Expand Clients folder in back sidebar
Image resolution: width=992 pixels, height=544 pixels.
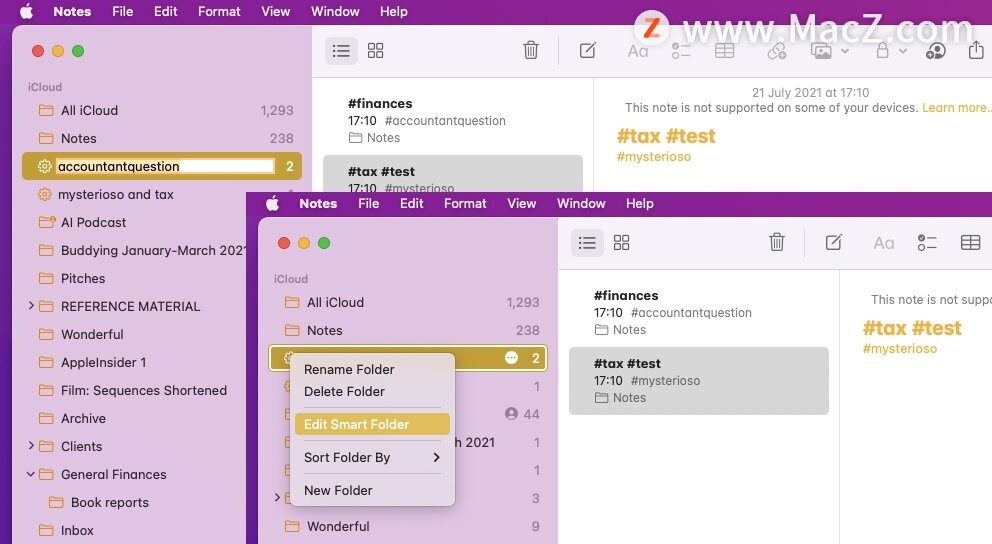[31, 446]
